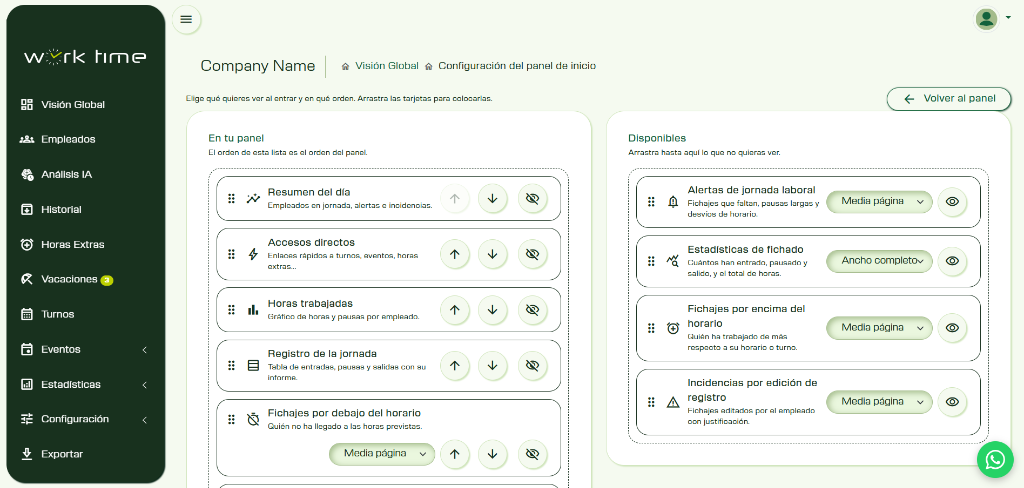Grab the Alertas de jornada laboral drag handle

[651, 202]
